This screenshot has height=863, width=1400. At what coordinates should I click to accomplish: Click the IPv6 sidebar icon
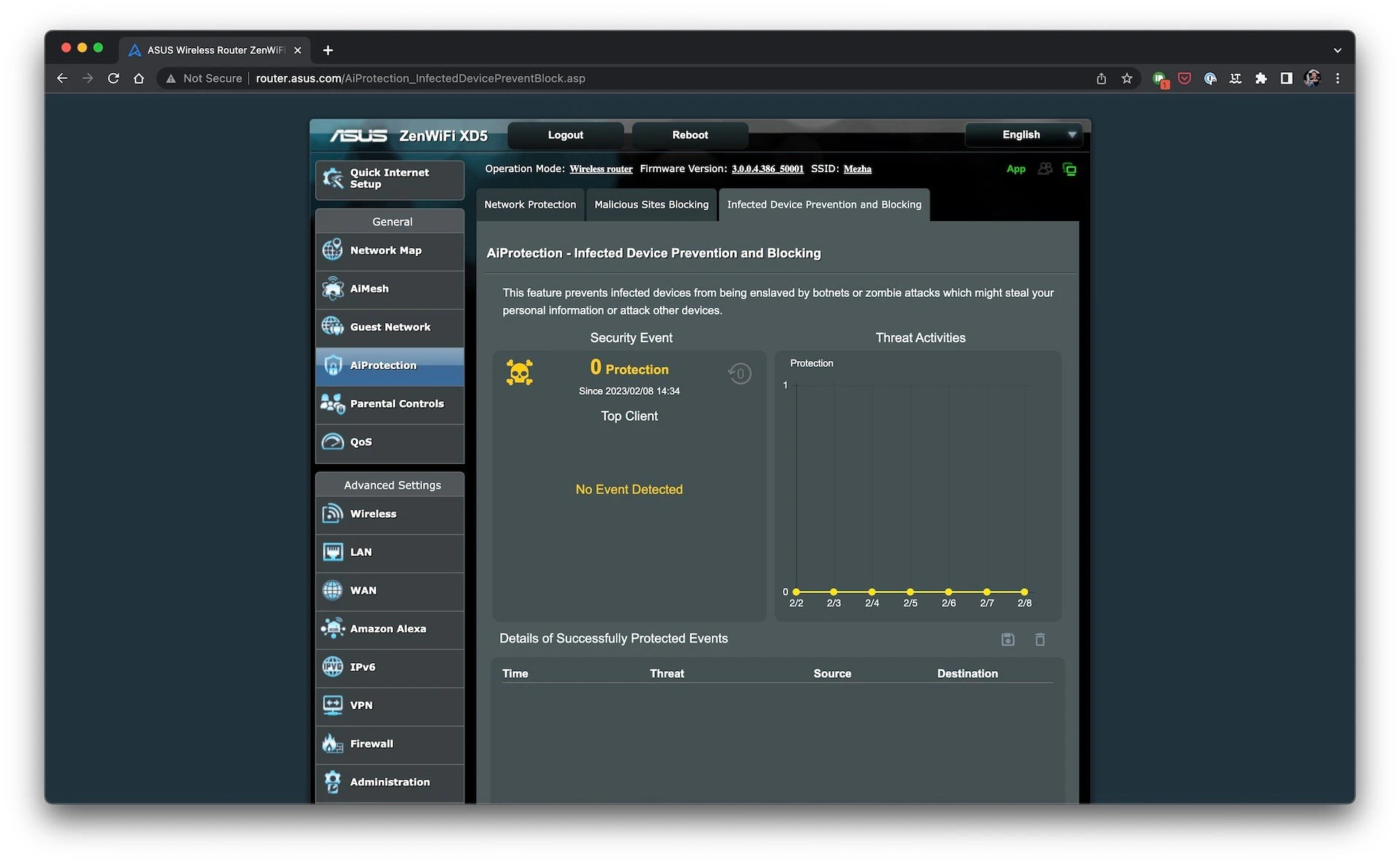tap(333, 667)
